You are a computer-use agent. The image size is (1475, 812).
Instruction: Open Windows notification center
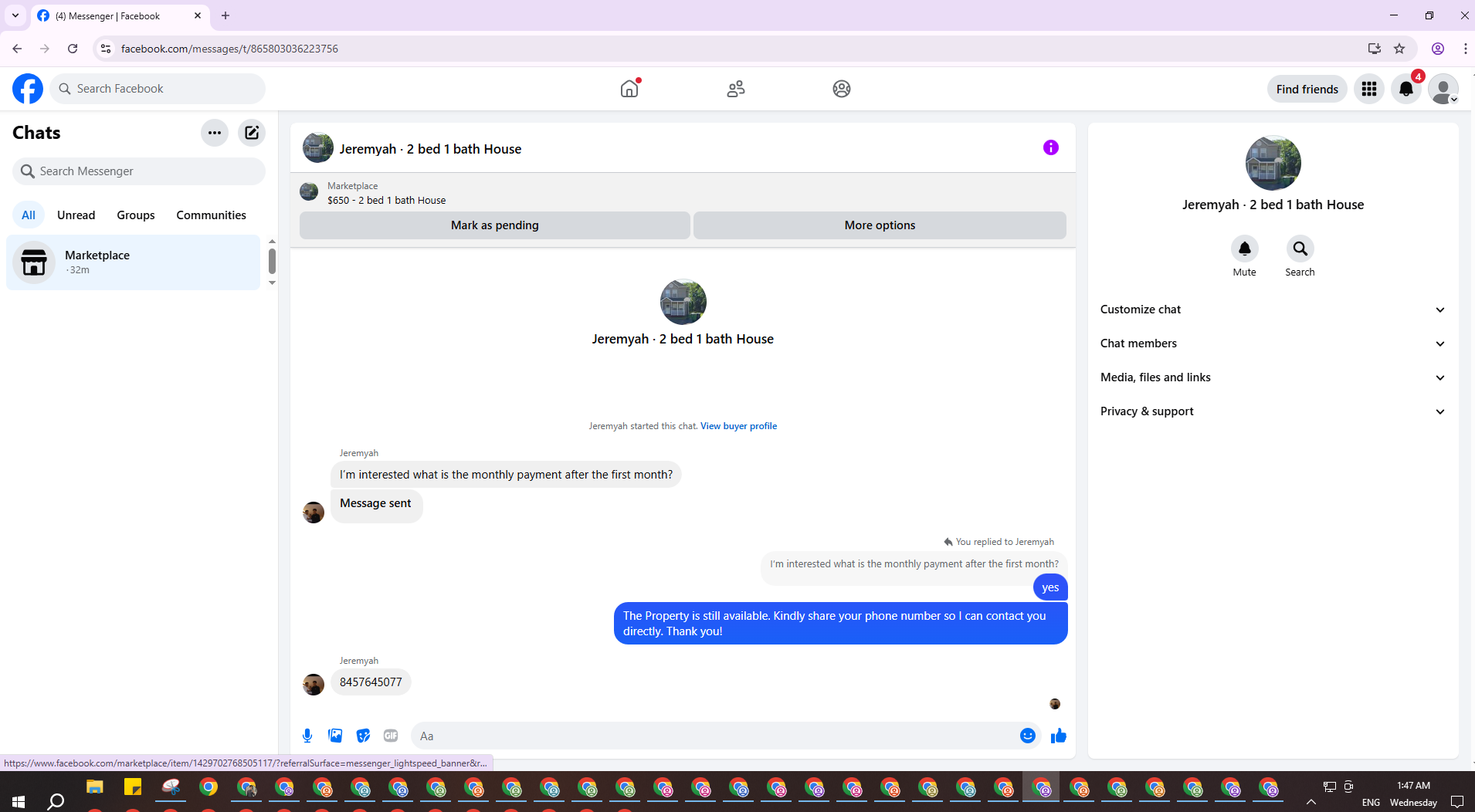(1457, 802)
